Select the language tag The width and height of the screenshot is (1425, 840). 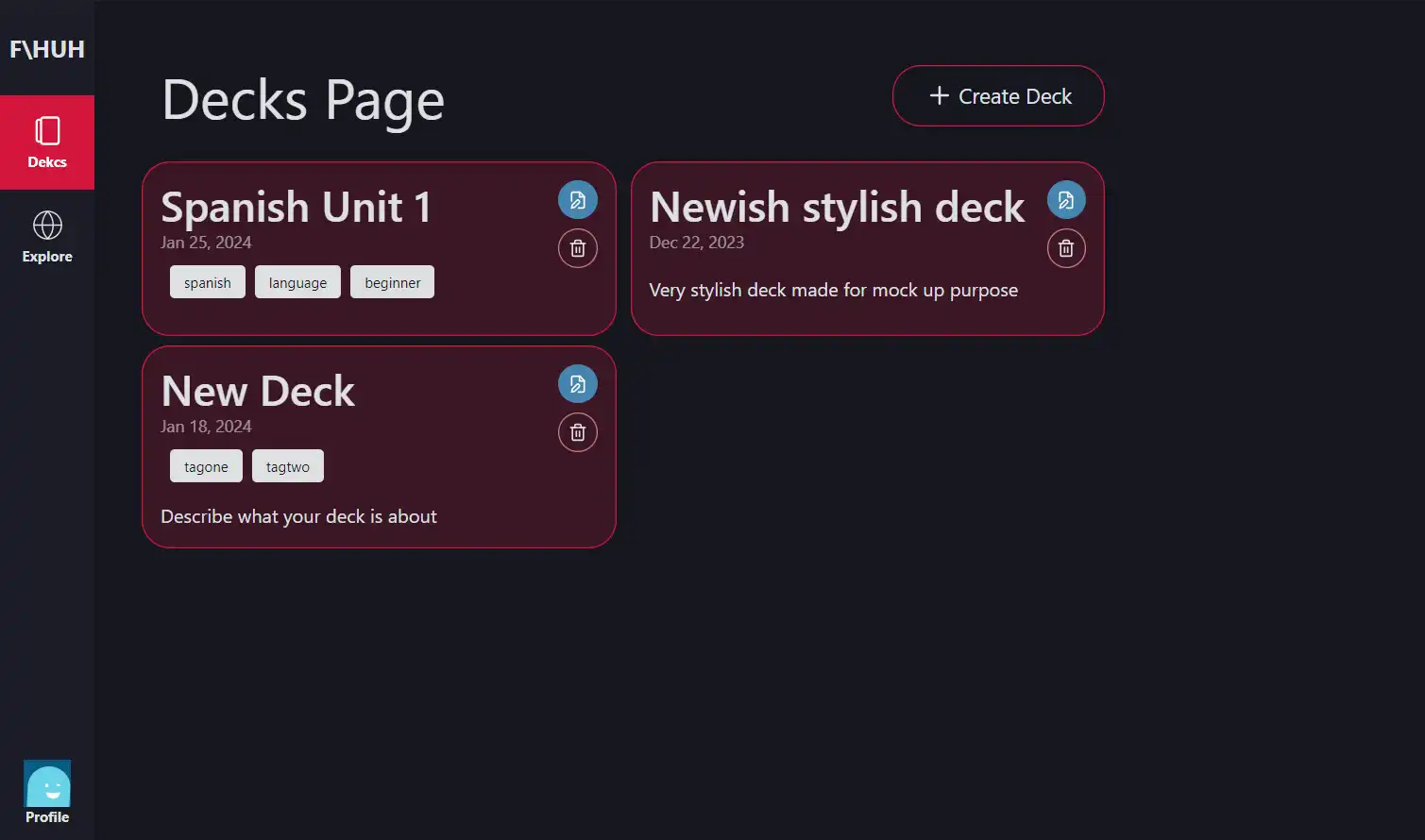coord(297,281)
